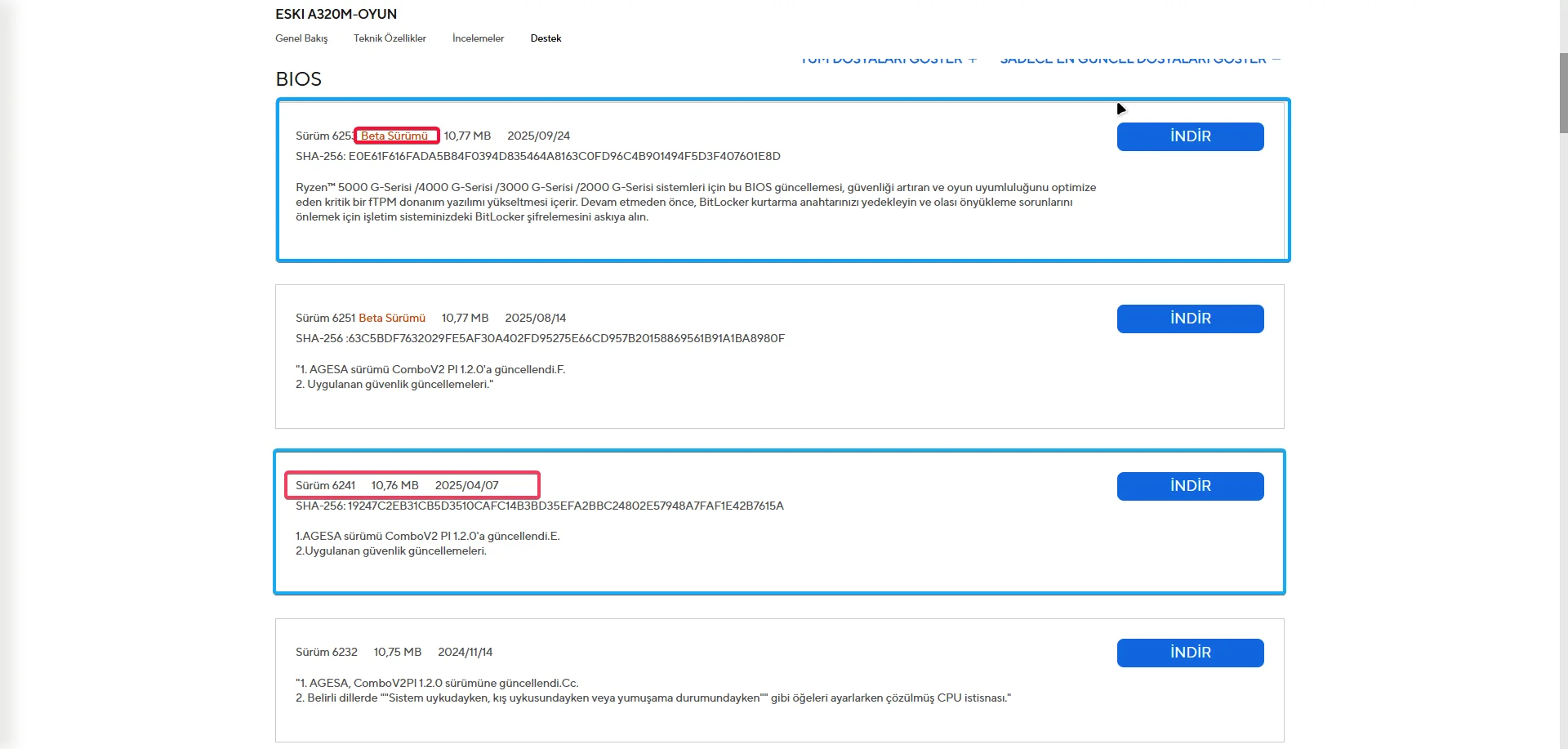1568x749 pixels.
Task: Click the Ryzen 5000 G-Serisi description paragraph
Action: [x=696, y=202]
